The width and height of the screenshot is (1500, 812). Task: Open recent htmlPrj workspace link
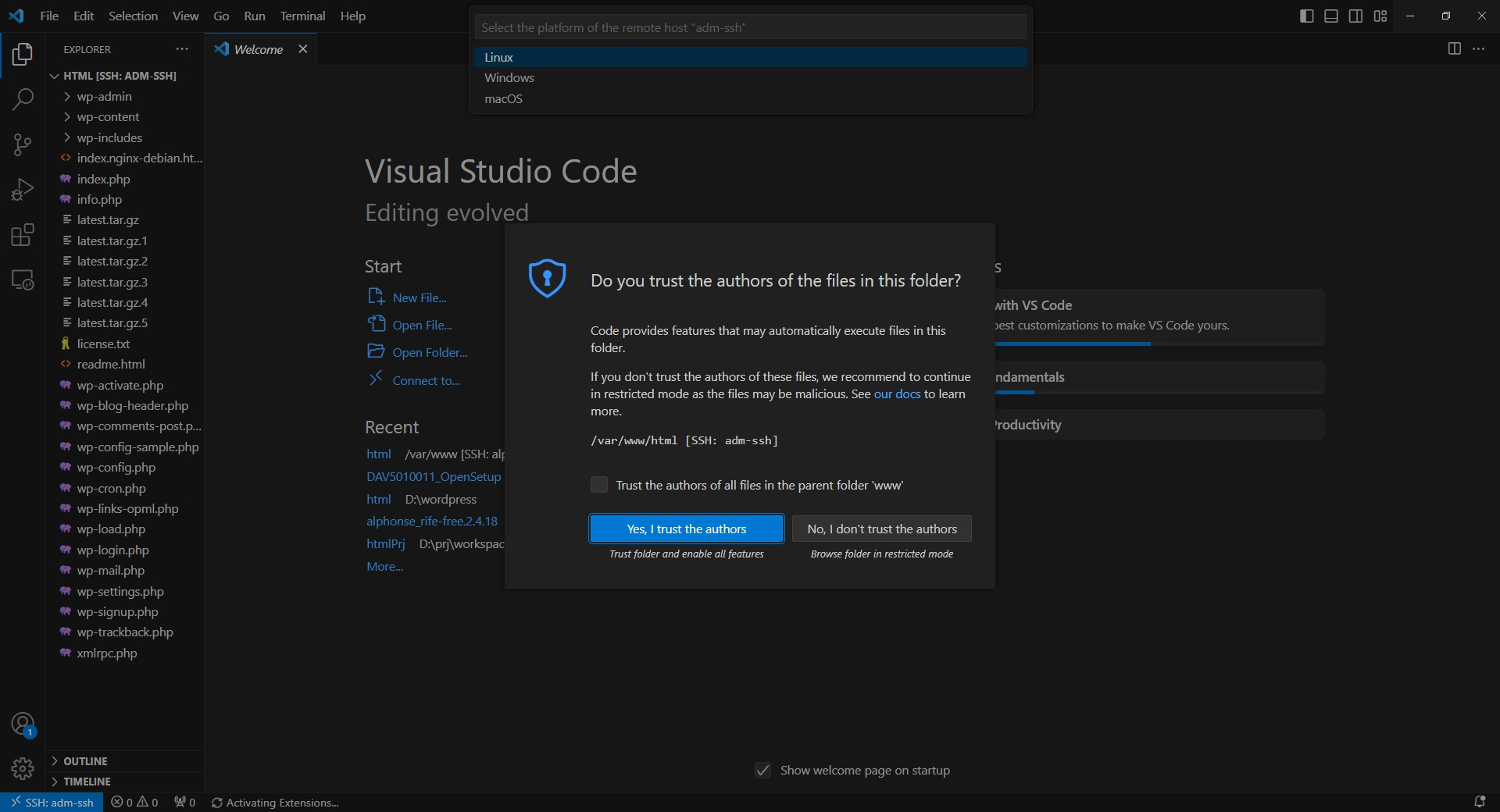[386, 543]
